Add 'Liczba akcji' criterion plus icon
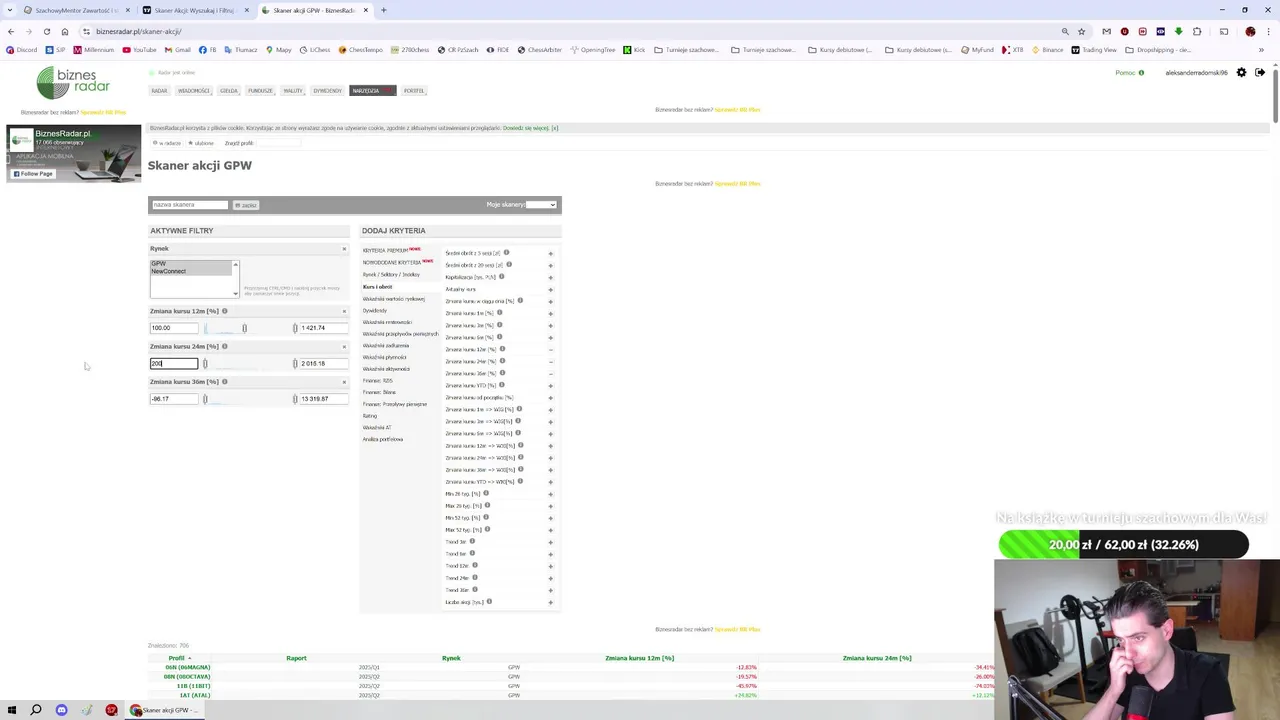 click(550, 602)
